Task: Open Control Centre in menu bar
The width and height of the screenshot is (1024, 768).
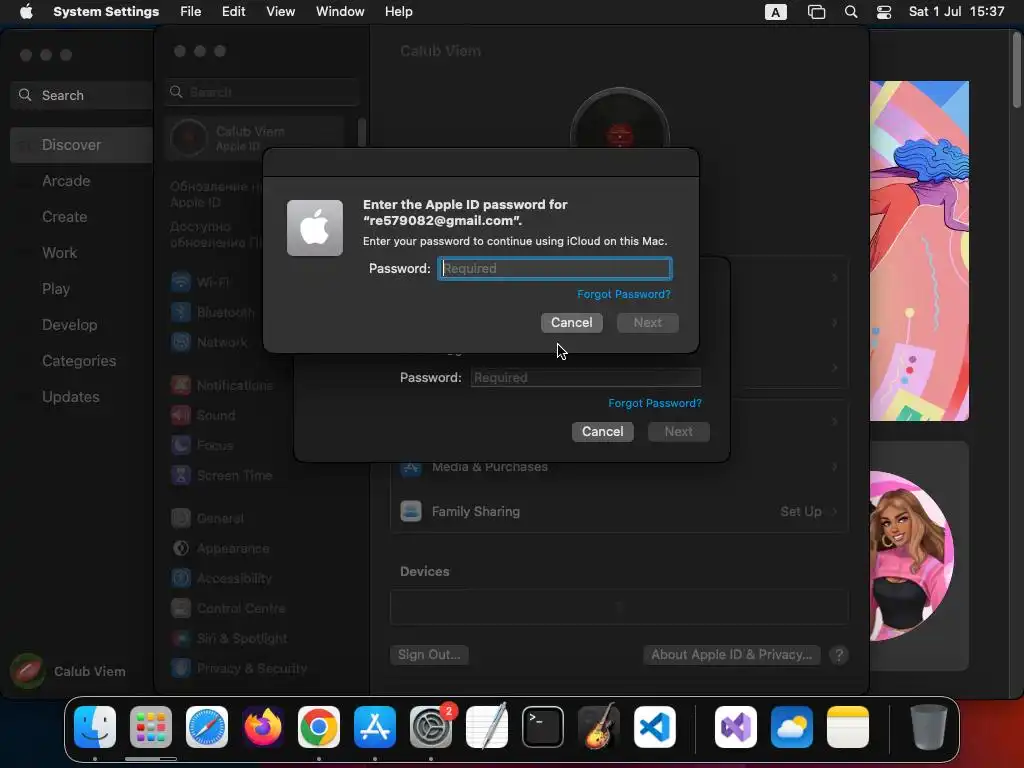Action: point(884,12)
